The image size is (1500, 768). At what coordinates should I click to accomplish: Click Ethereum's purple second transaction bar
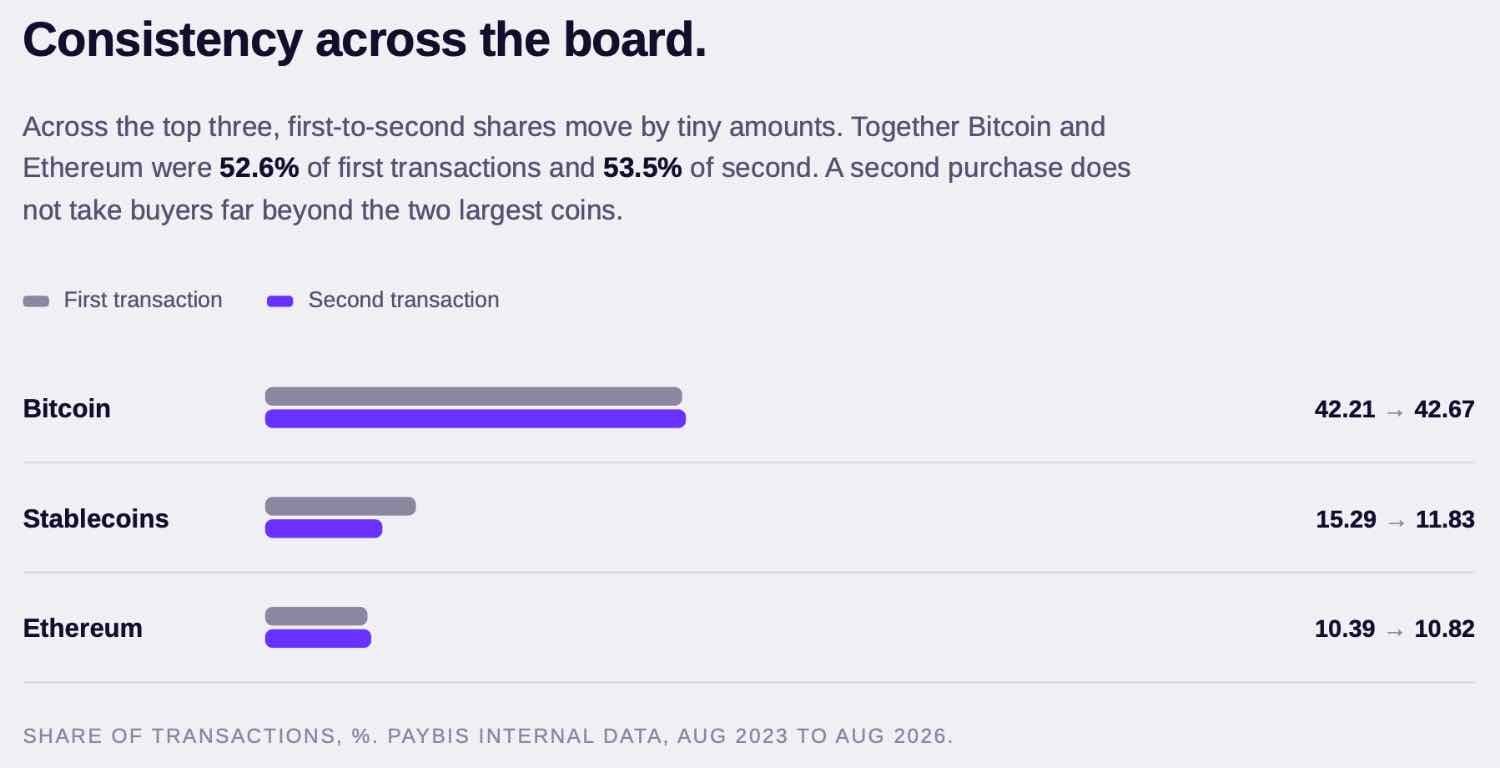pos(318,638)
